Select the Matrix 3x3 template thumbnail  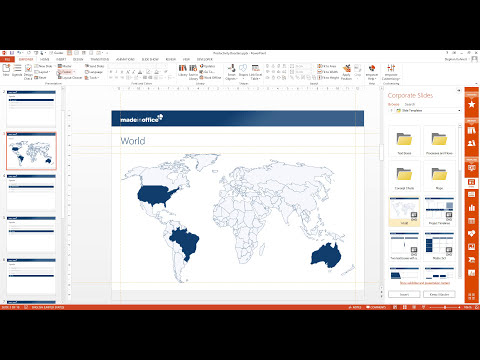click(x=439, y=246)
